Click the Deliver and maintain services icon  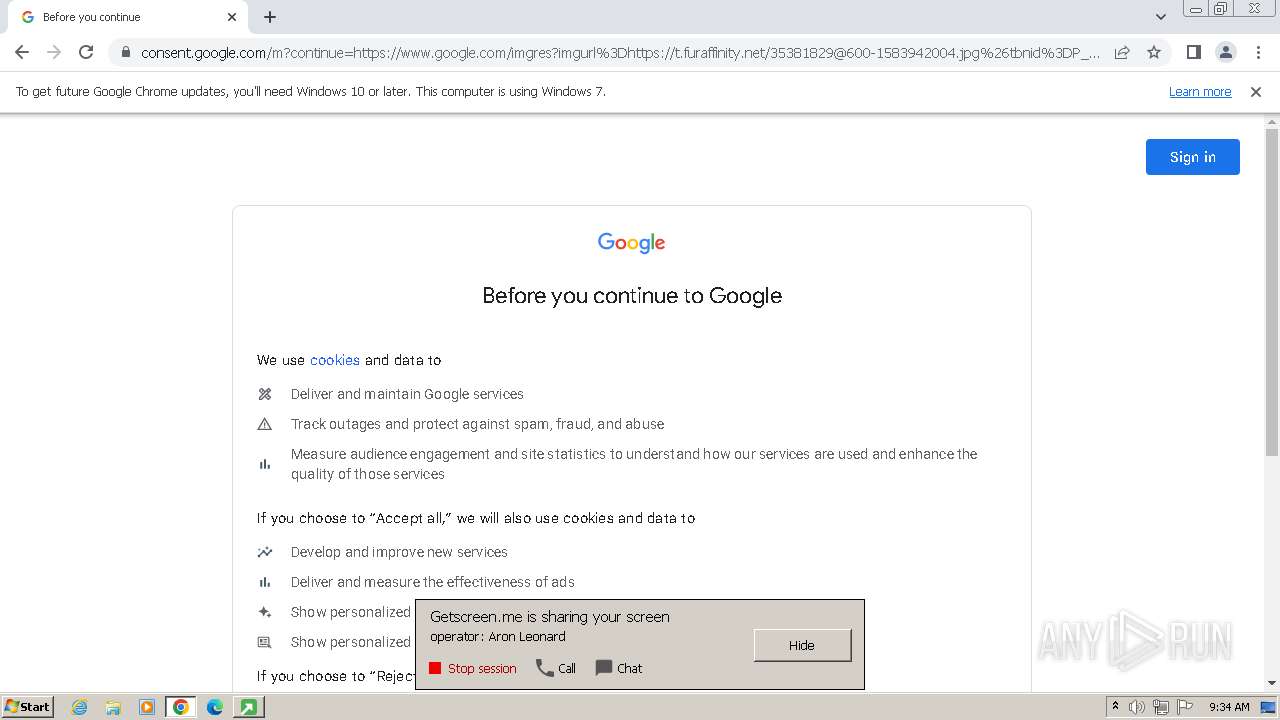point(265,394)
